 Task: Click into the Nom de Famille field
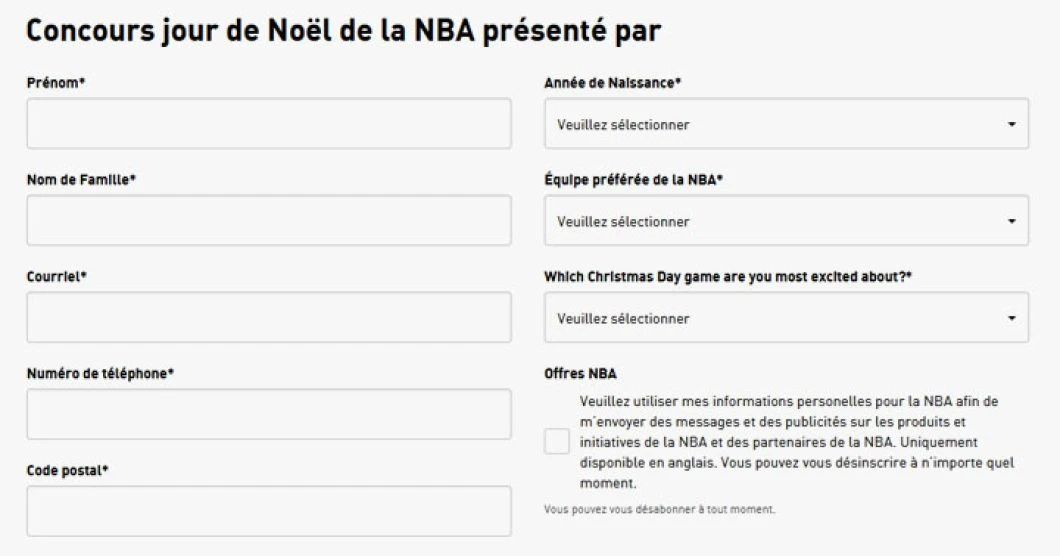click(x=269, y=221)
